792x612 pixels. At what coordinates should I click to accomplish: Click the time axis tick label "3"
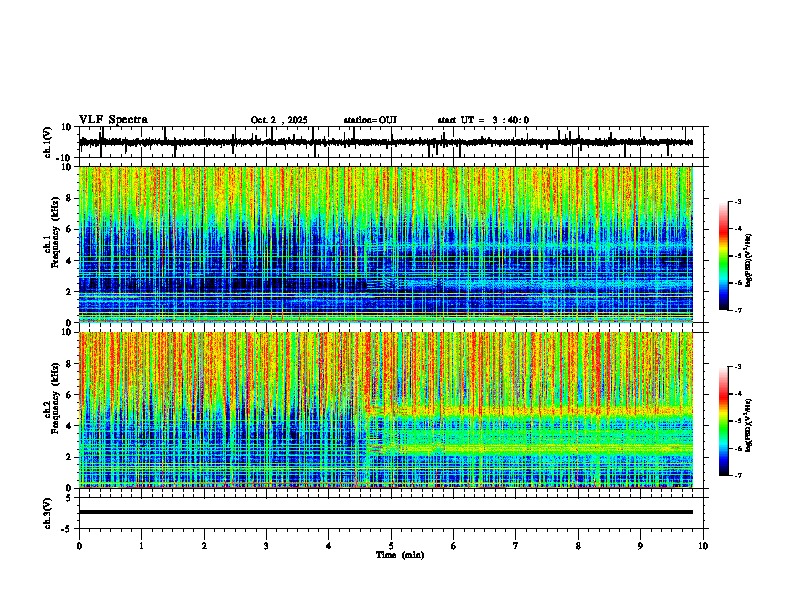click(x=266, y=546)
